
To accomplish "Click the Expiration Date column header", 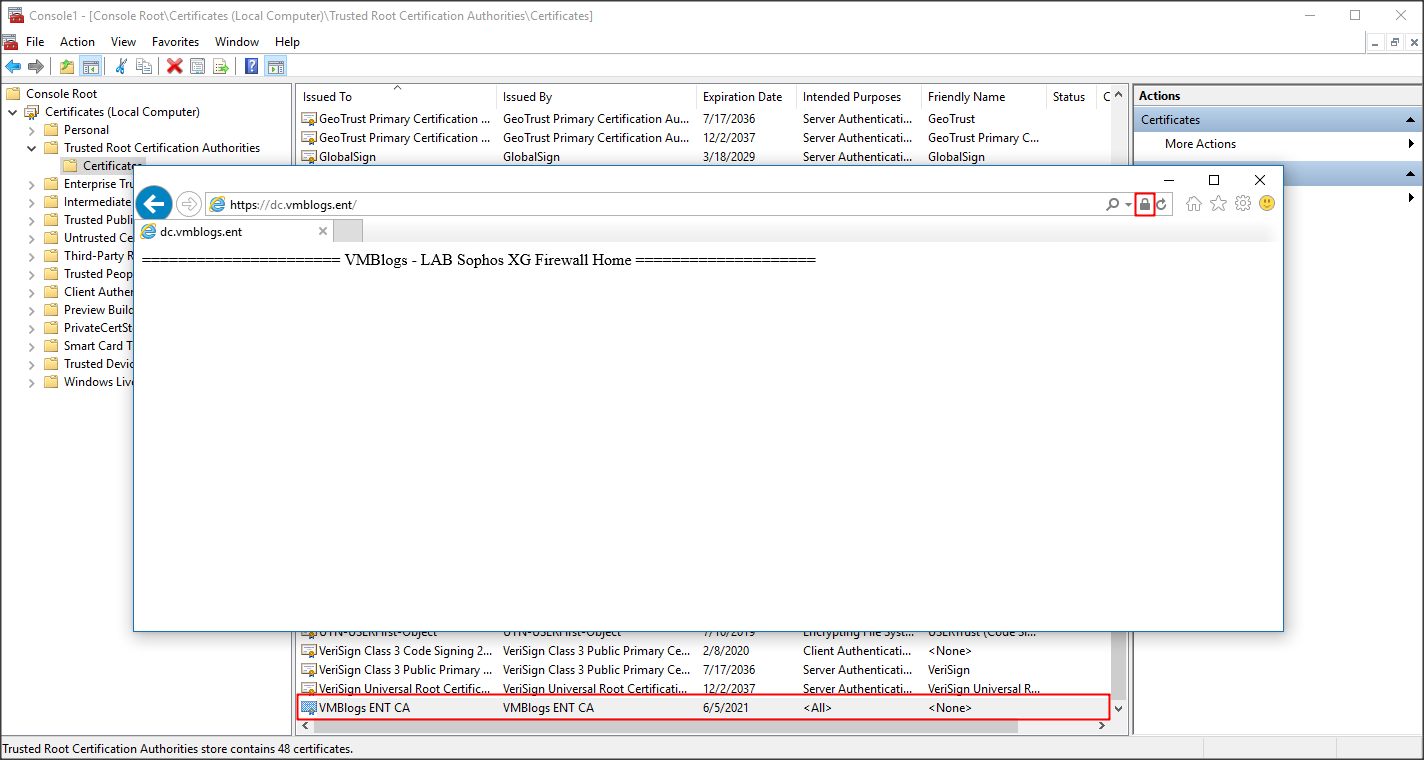I will pyautogui.click(x=742, y=97).
